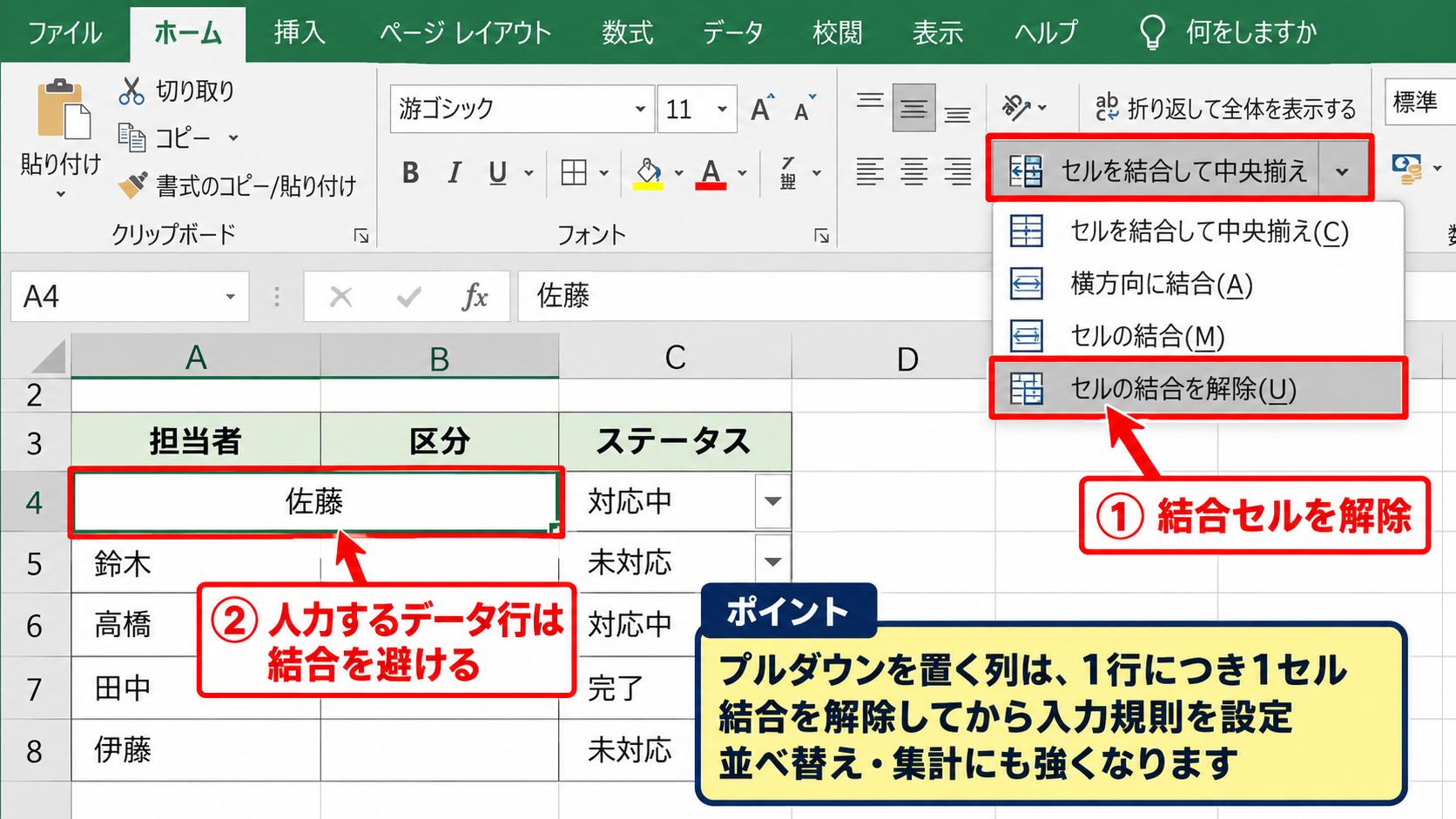Toggle Bold formatting
The height and width of the screenshot is (819, 1456).
click(410, 173)
